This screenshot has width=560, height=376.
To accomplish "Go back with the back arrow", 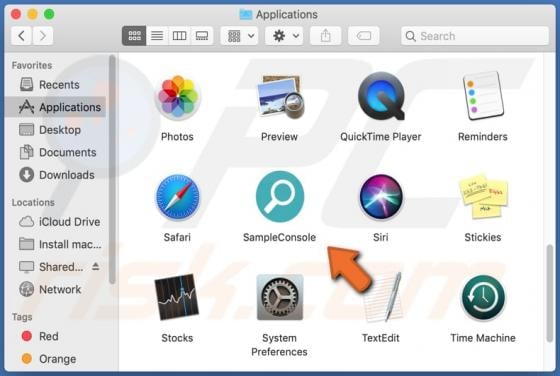I will click(x=21, y=36).
